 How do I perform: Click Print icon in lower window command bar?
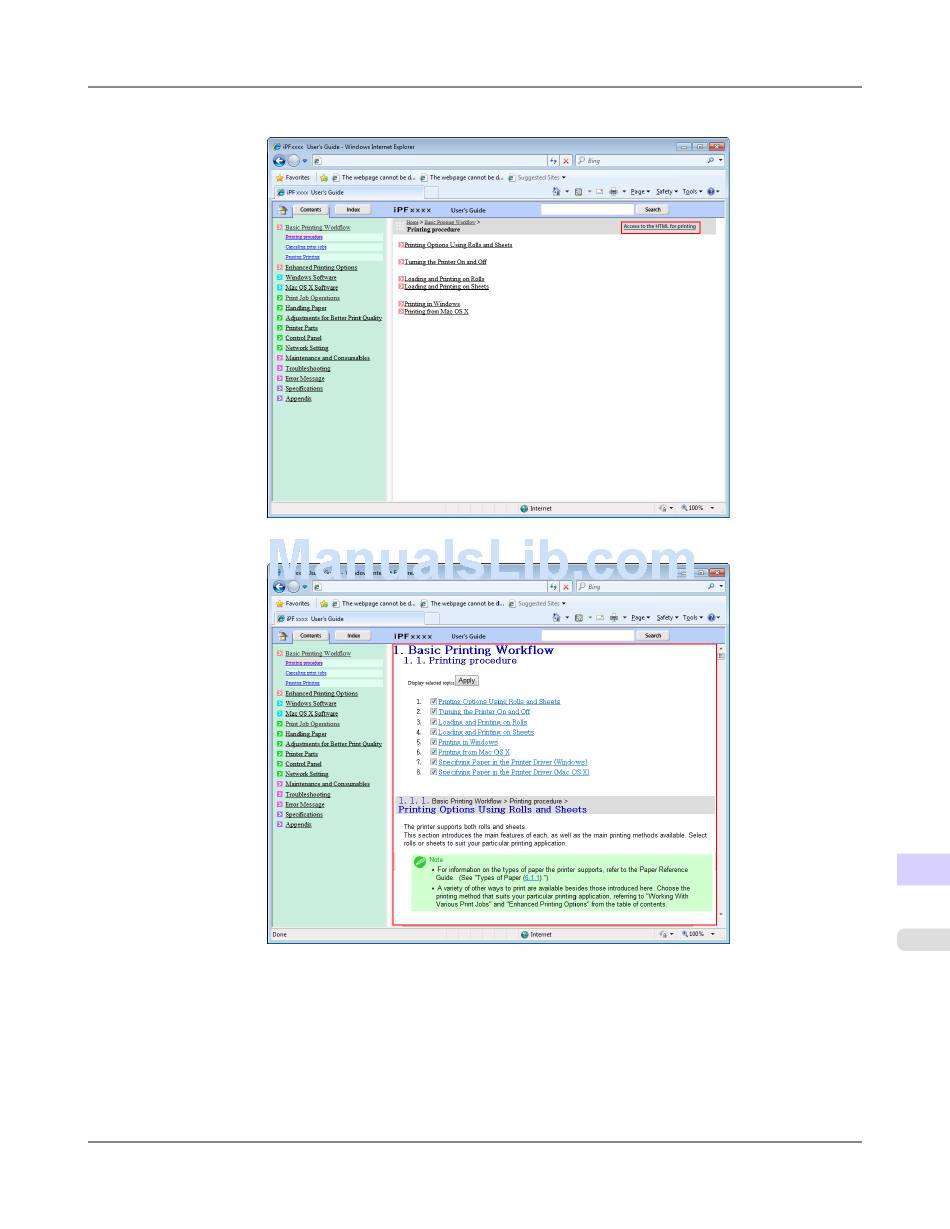coord(613,618)
